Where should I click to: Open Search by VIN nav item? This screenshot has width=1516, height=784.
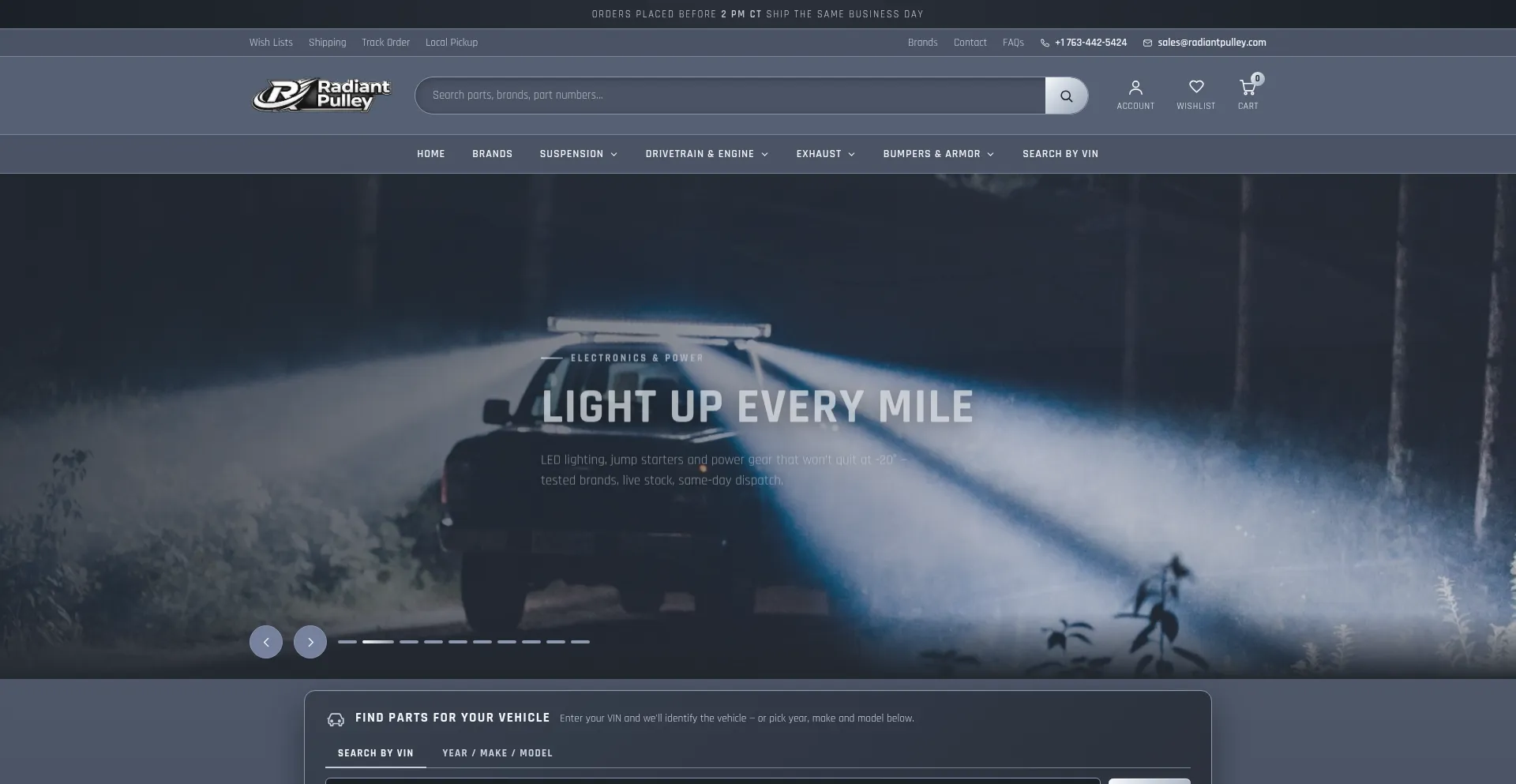(1060, 154)
